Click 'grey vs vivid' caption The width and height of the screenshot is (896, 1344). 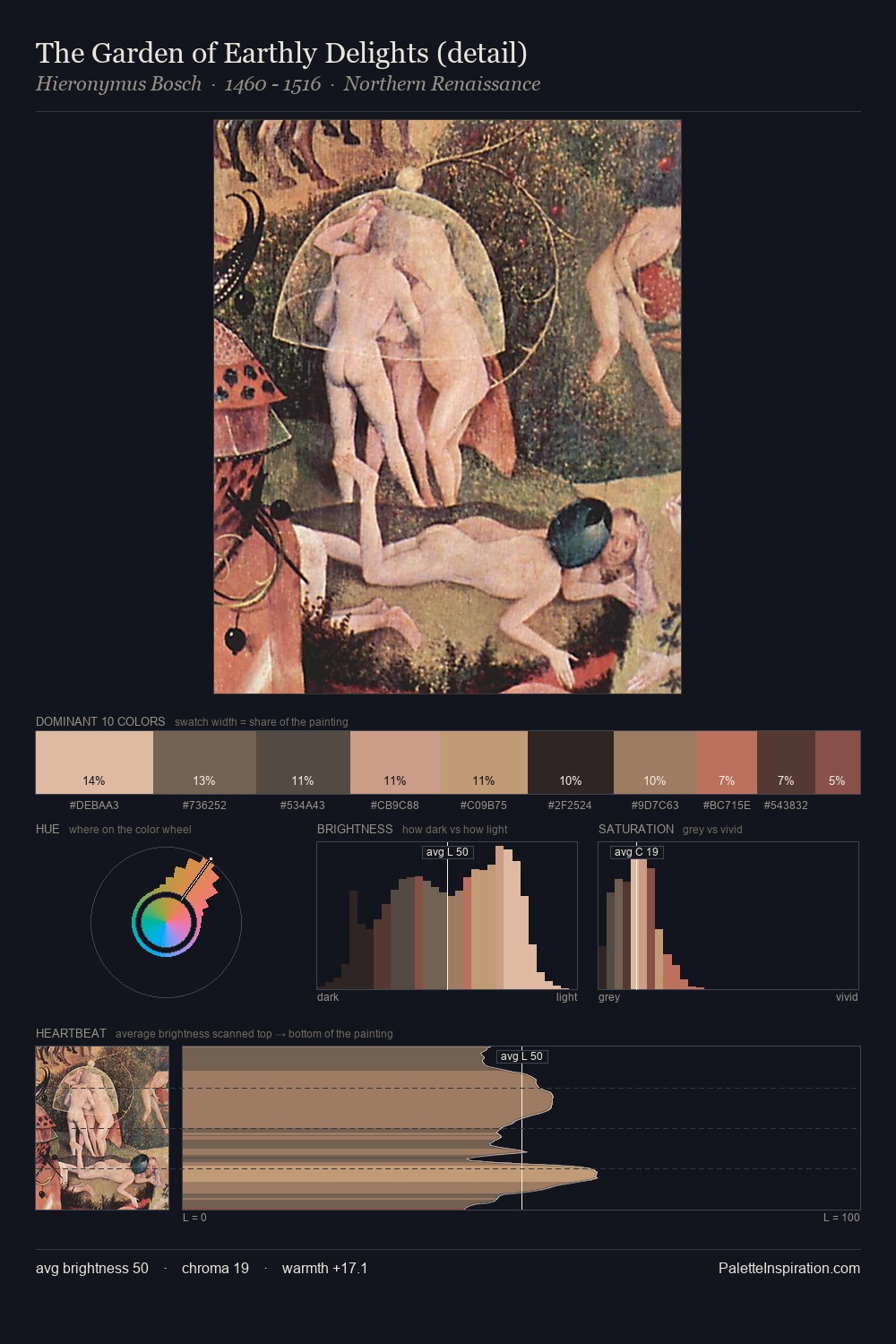coord(712,829)
